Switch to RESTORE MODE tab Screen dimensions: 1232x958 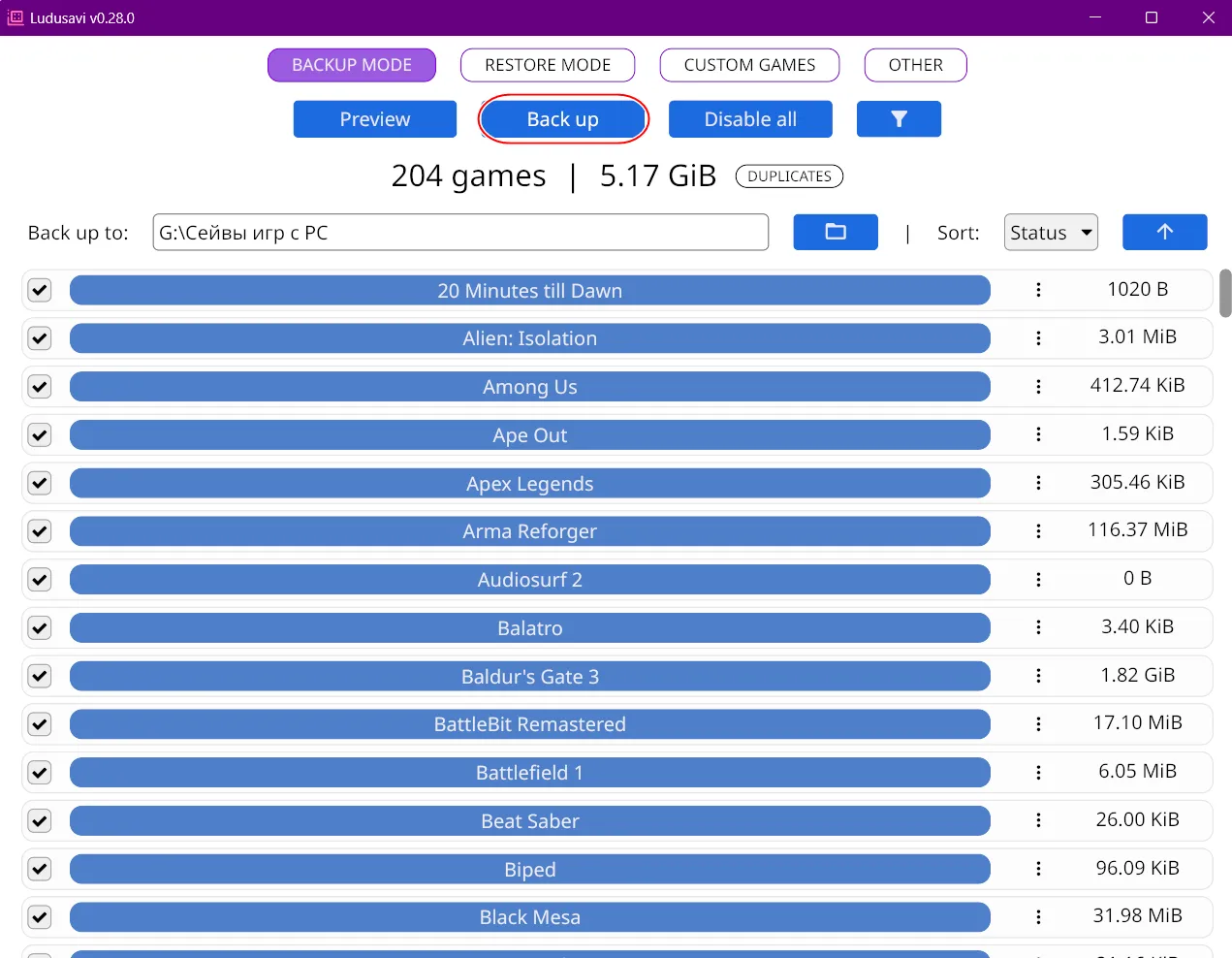(548, 65)
